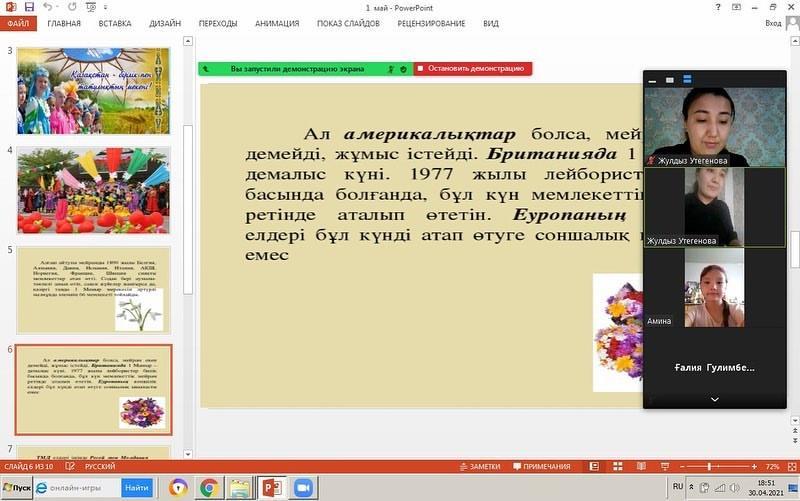Viewport: 800px width, 501px height.
Task: Click Остановить демонстрацию button
Action: tap(473, 69)
